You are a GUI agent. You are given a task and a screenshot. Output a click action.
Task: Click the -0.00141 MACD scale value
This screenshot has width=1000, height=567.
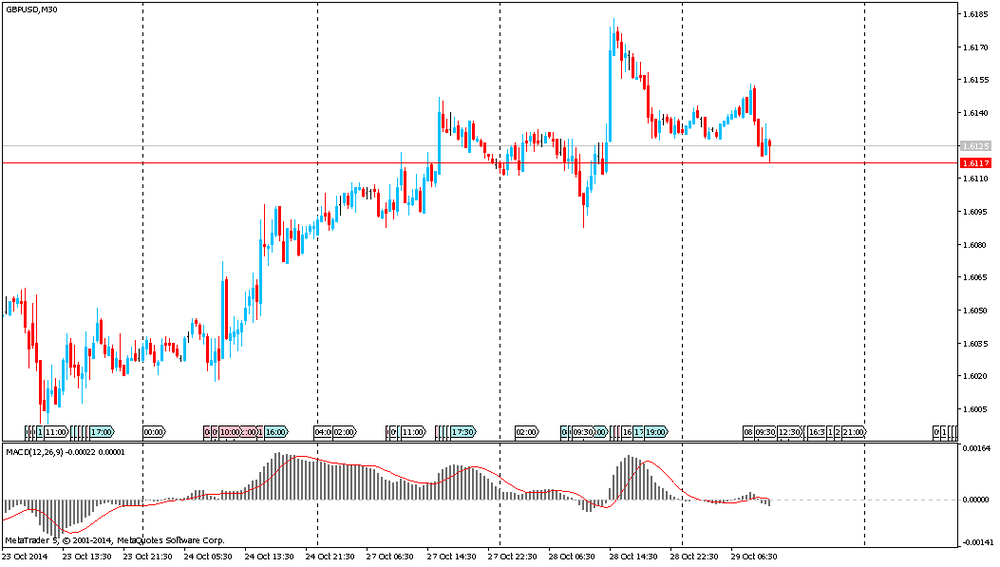coord(976,542)
